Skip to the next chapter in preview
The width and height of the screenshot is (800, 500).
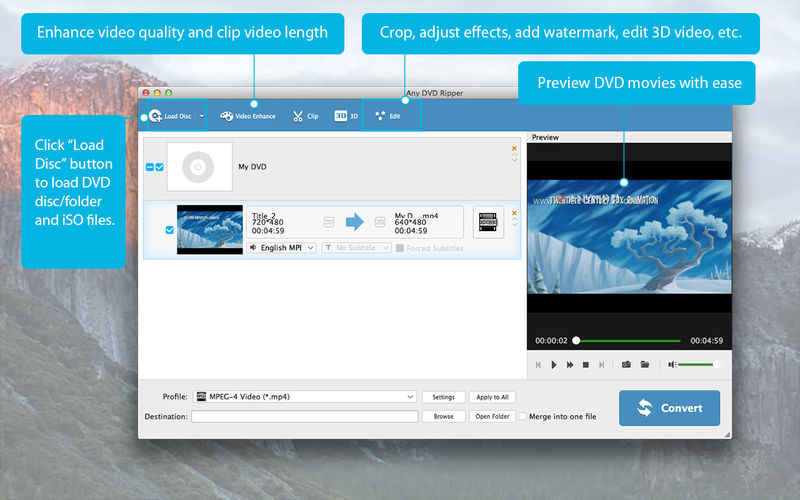[602, 365]
